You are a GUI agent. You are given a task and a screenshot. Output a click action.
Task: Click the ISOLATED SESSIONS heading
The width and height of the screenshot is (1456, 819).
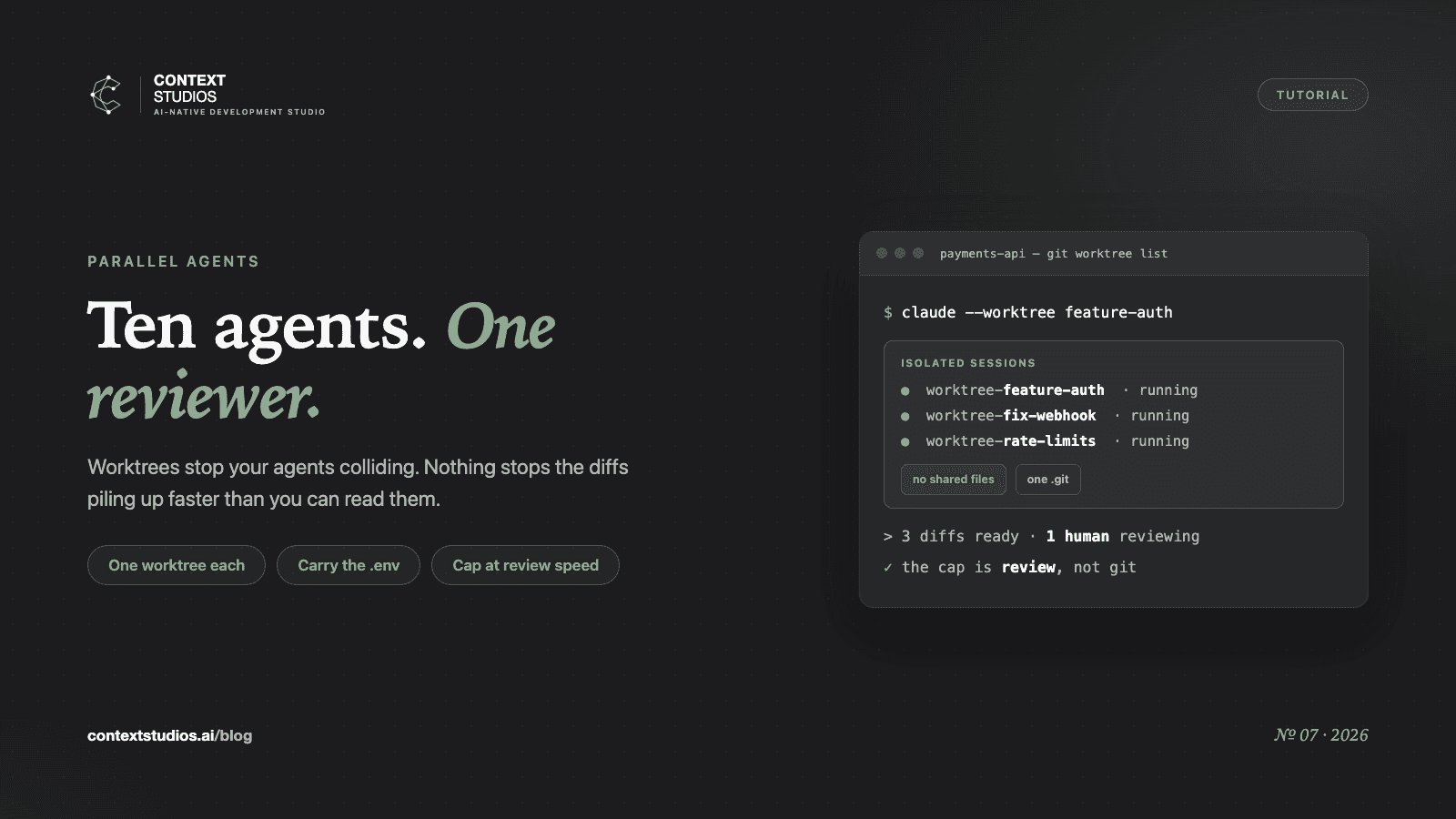click(968, 363)
